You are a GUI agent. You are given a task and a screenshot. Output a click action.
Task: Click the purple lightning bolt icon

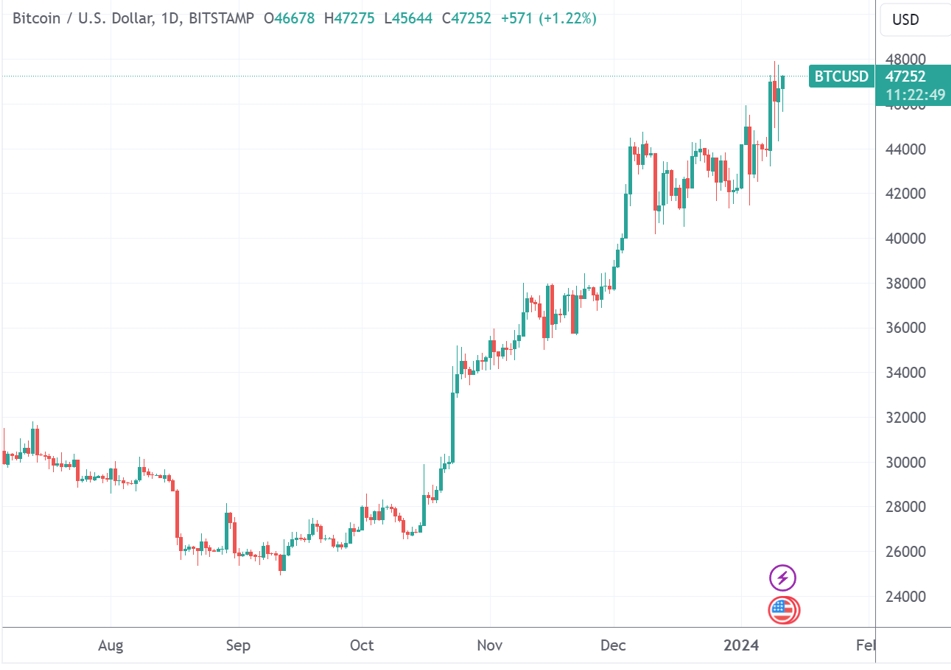coord(783,577)
